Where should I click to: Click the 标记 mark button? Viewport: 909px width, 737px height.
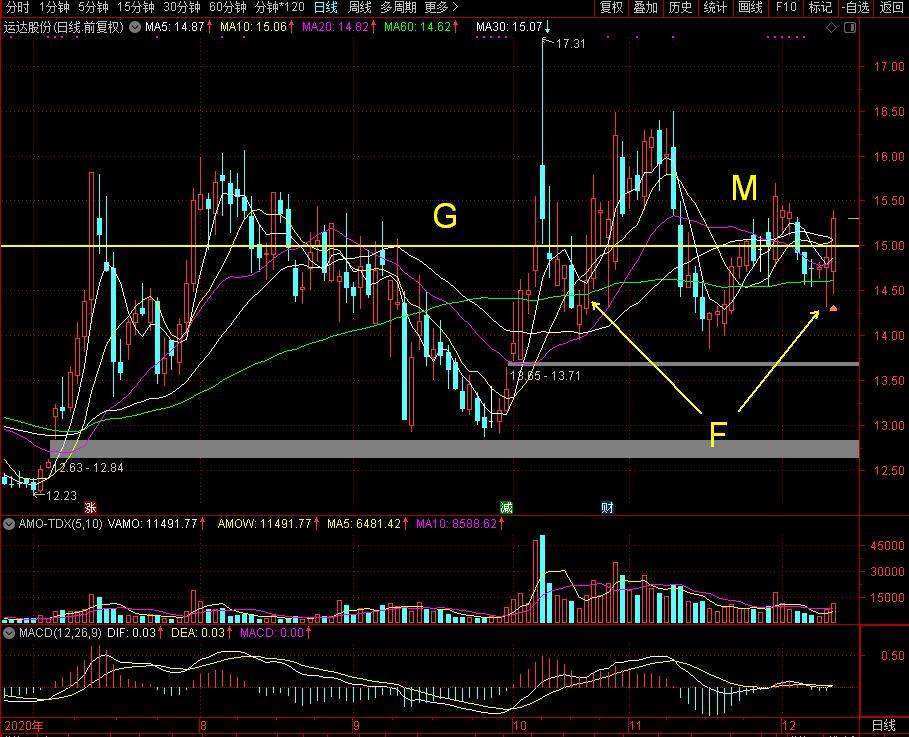[x=820, y=8]
